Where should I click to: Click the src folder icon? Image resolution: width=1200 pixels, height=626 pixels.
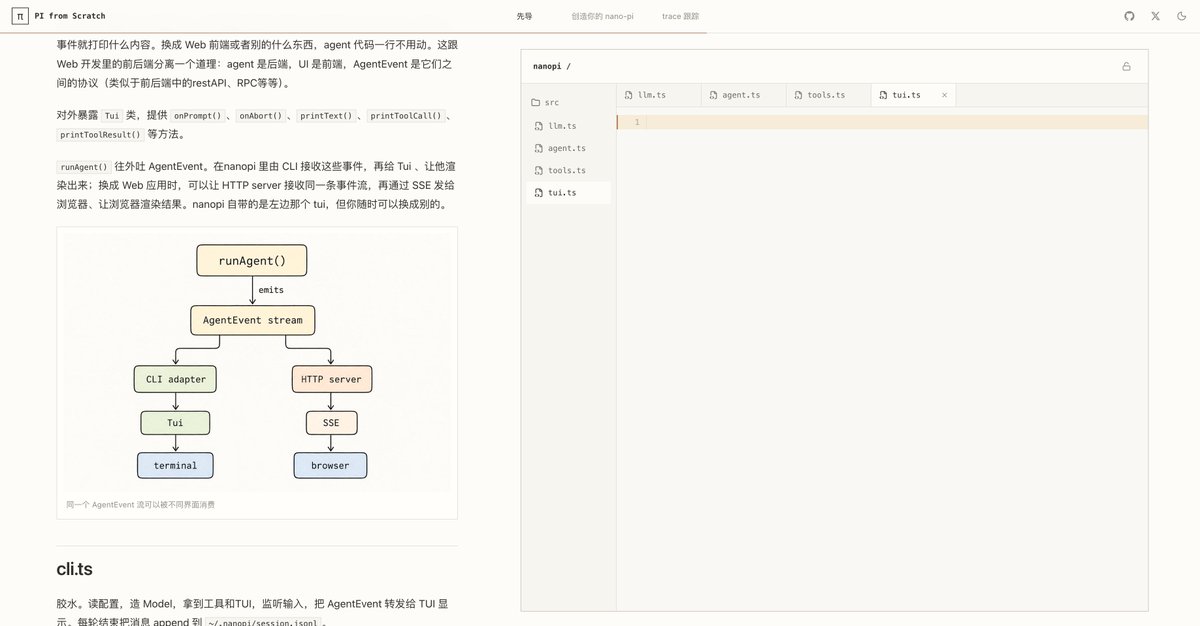click(536, 103)
